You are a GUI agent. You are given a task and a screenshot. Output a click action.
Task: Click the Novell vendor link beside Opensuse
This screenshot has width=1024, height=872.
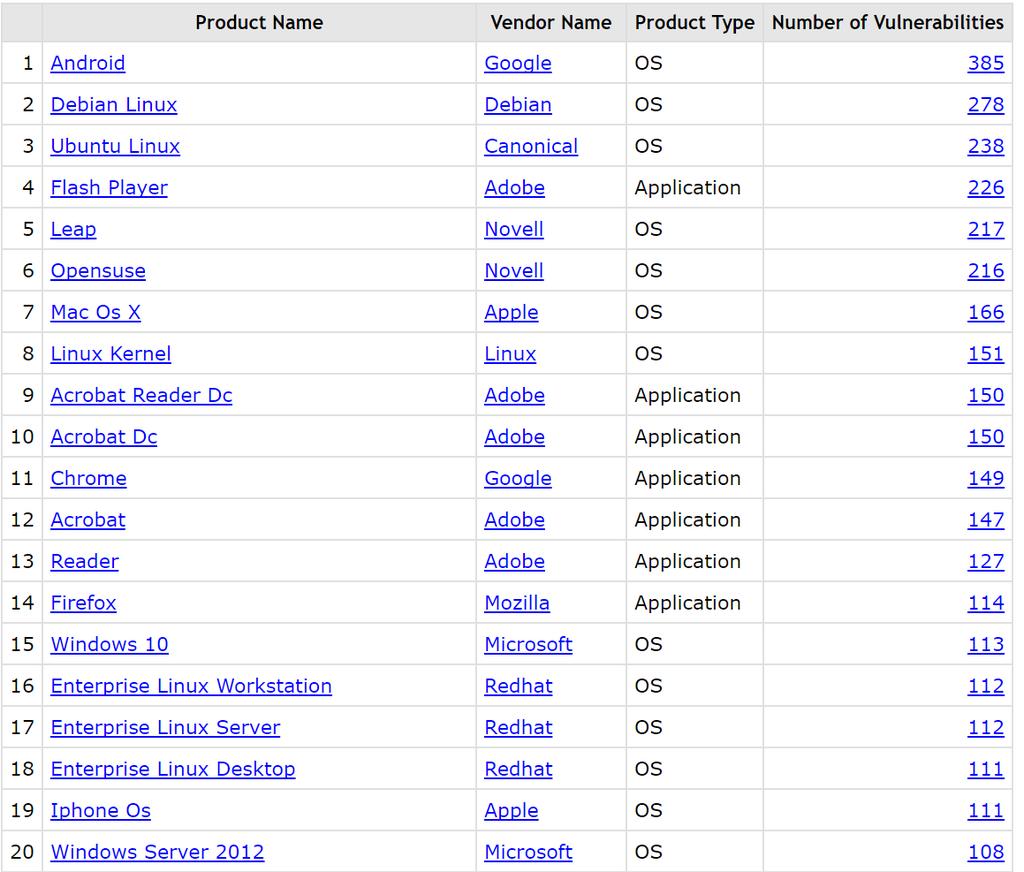514,271
